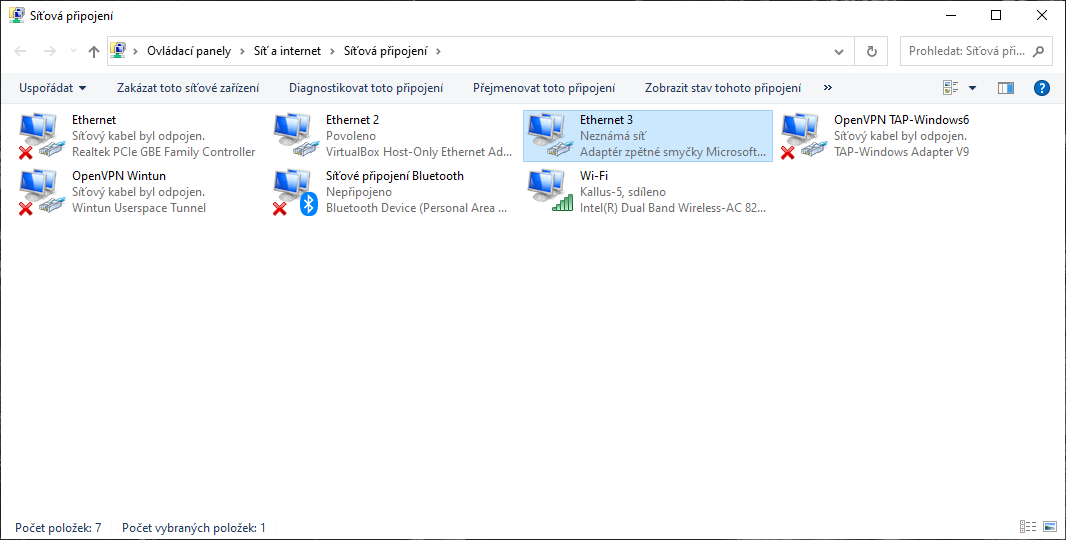Viewport: 1066px width, 540px height.
Task: Select the Ethernet adapter icon (Realtek)
Action: (x=41, y=136)
